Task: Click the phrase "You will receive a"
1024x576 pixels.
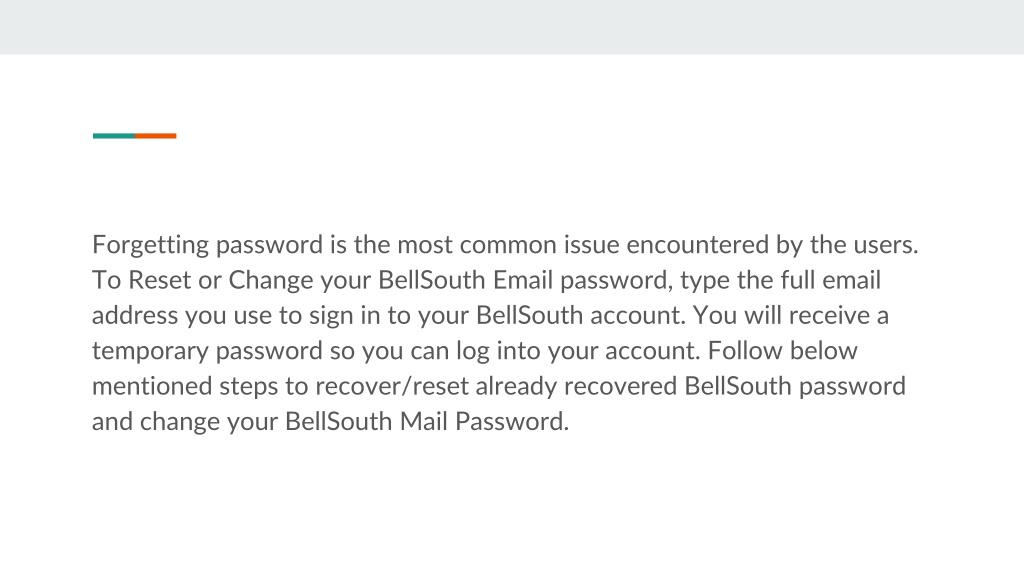Action: (790, 315)
